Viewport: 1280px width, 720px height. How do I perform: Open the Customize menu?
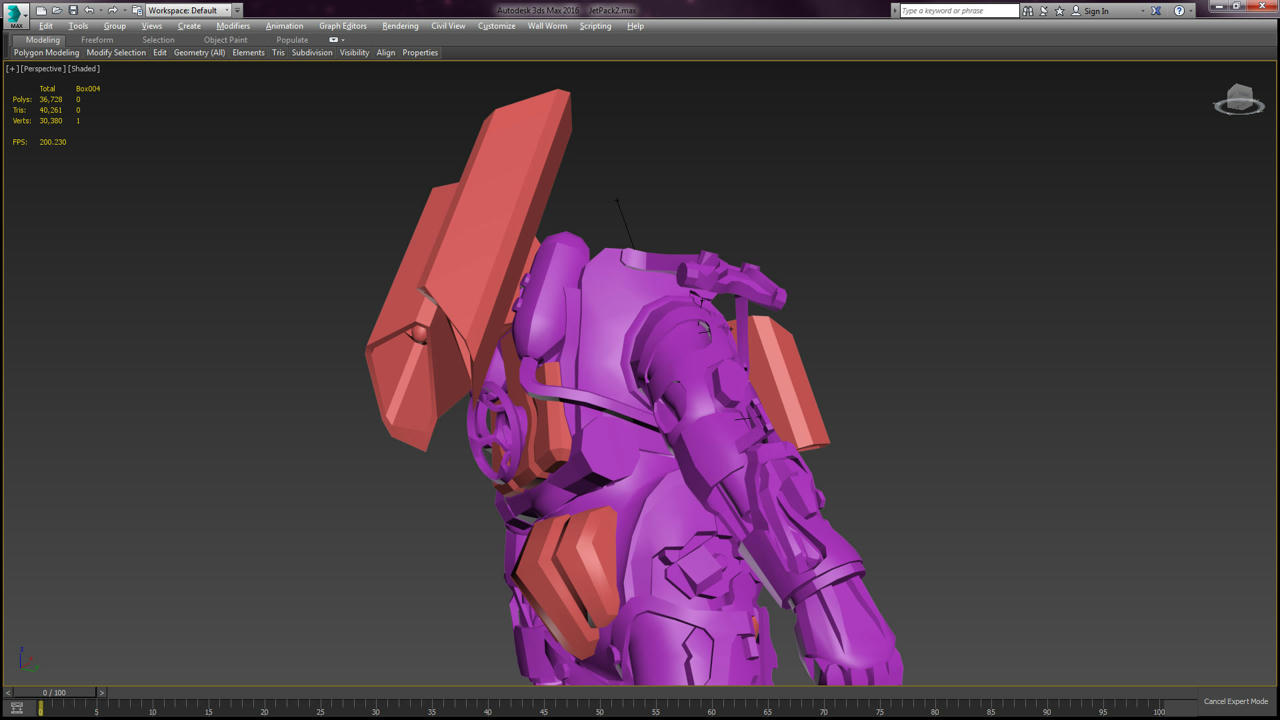click(x=496, y=26)
